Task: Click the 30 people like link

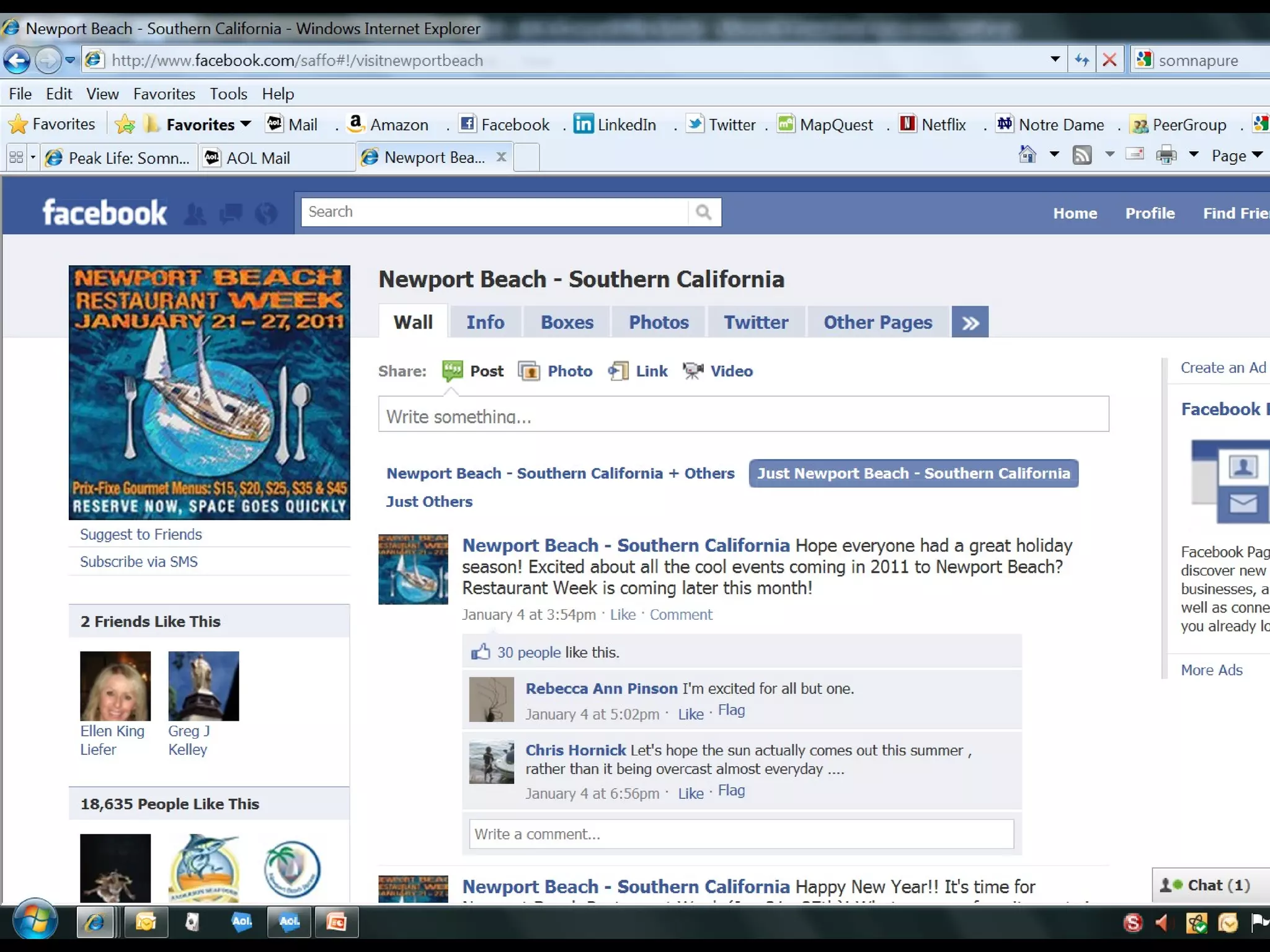Action: pyautogui.click(x=528, y=652)
